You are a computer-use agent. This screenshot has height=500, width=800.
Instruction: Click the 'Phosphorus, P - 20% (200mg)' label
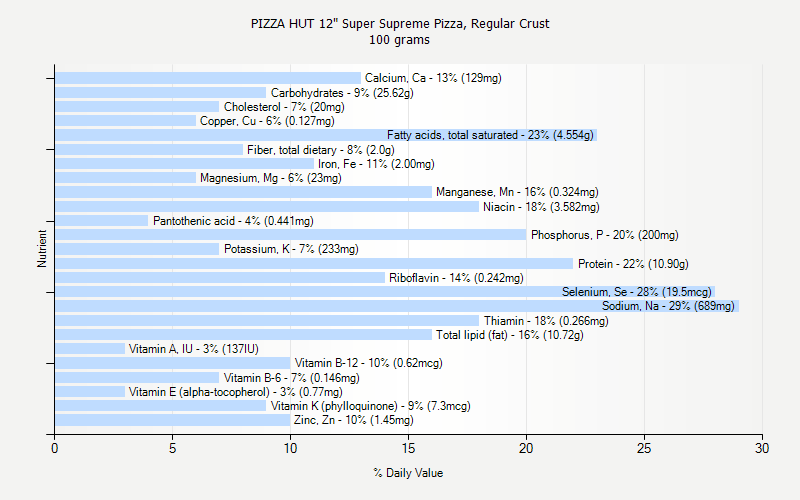[605, 235]
